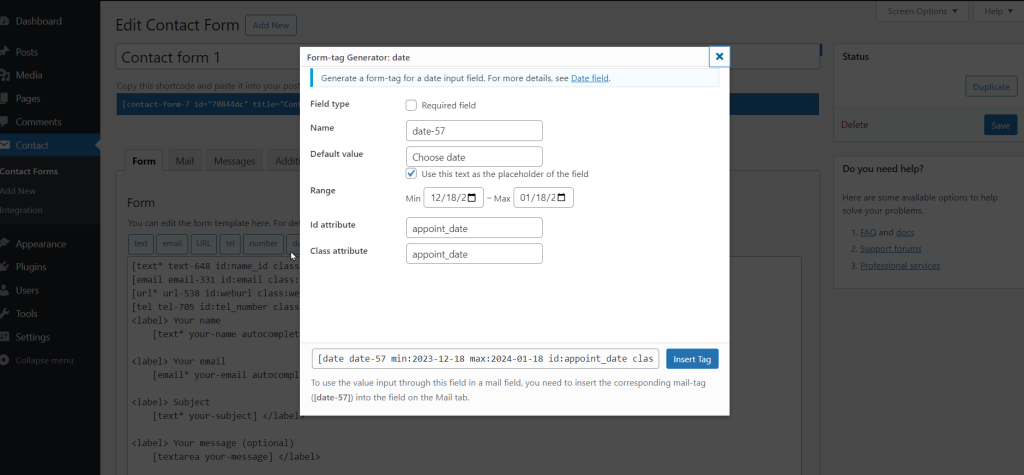Image resolution: width=1024 pixels, height=475 pixels.
Task: Follow the Date field documentation link
Action: [589, 78]
